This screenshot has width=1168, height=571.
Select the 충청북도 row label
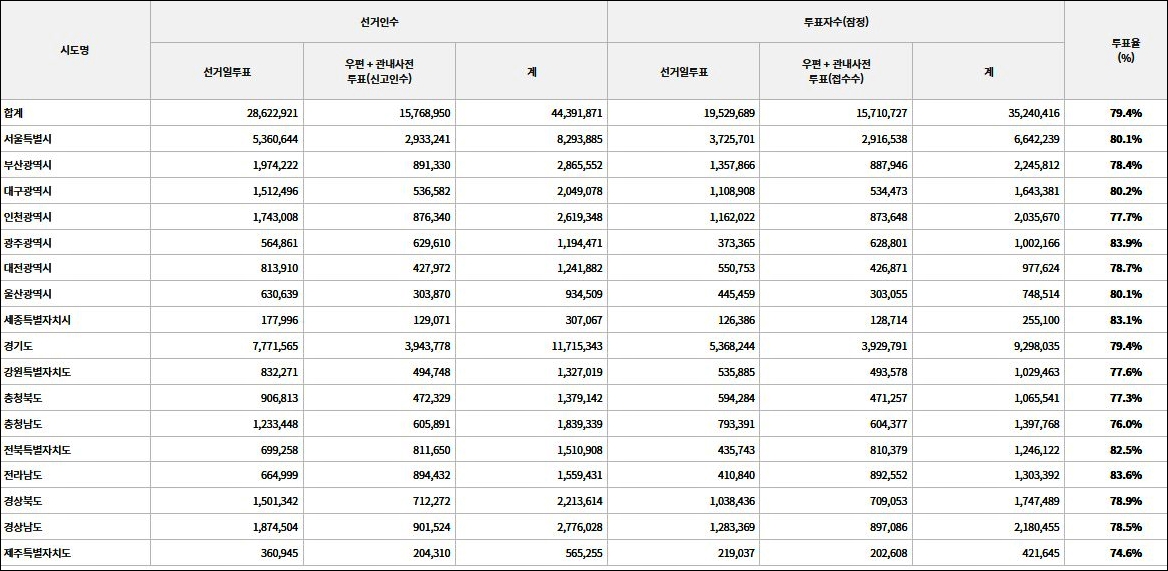(22, 398)
